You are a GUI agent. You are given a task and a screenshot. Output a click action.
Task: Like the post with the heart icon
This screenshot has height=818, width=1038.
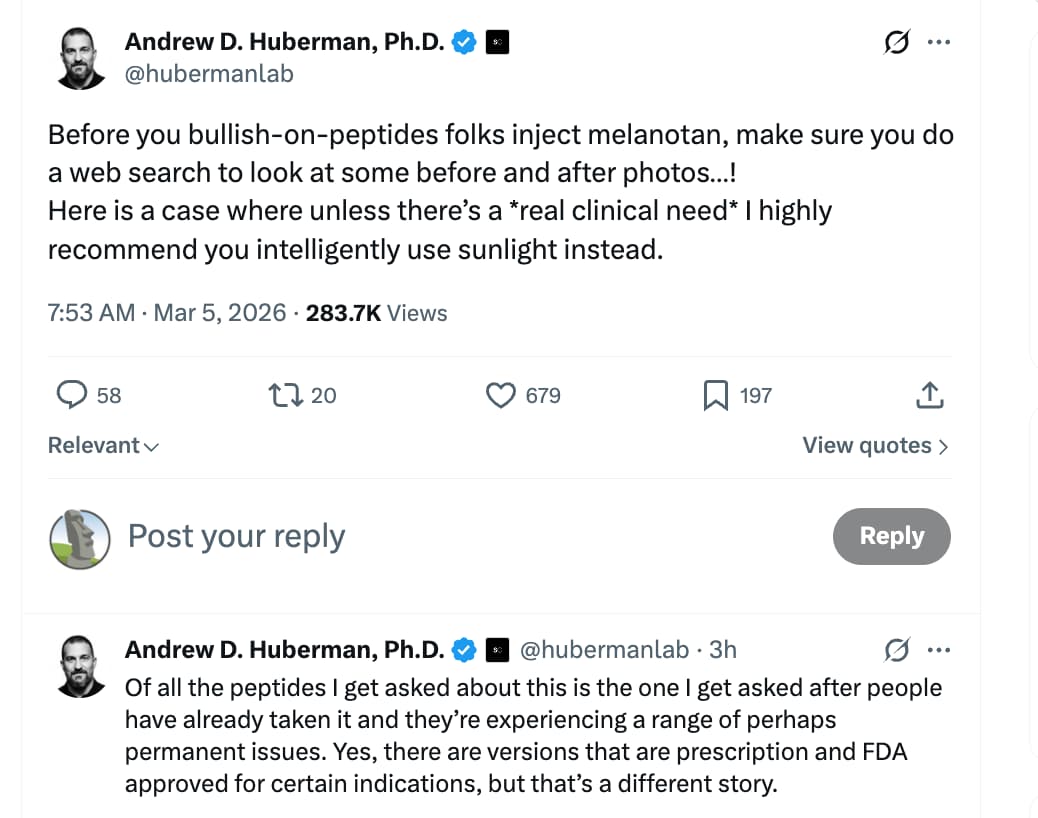click(x=500, y=396)
